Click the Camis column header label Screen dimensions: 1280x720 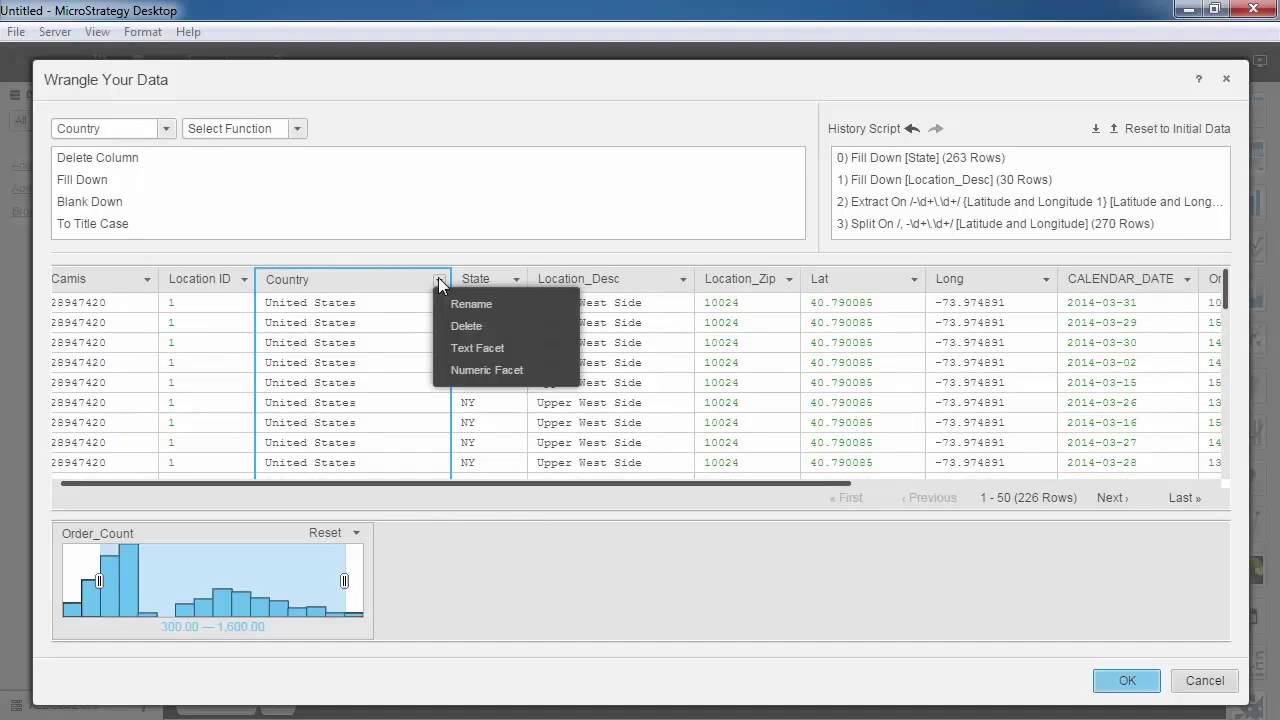[69, 279]
